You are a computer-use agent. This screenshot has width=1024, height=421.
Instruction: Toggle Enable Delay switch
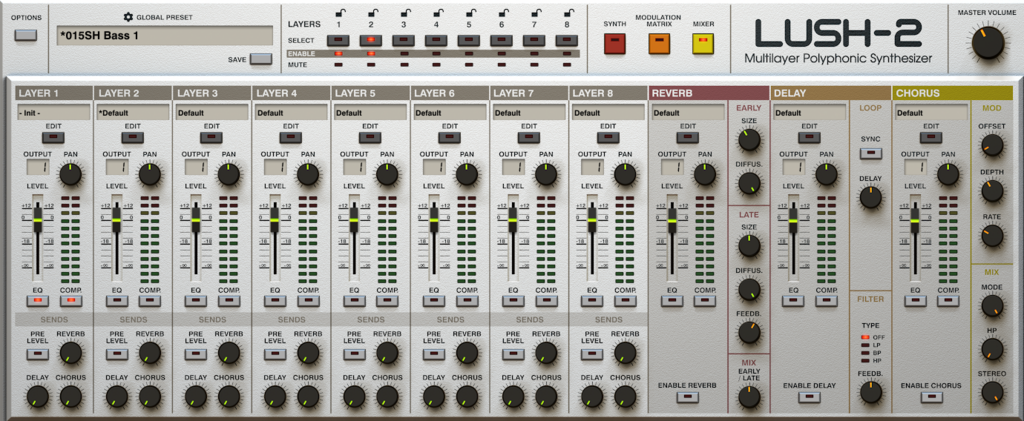(x=808, y=397)
